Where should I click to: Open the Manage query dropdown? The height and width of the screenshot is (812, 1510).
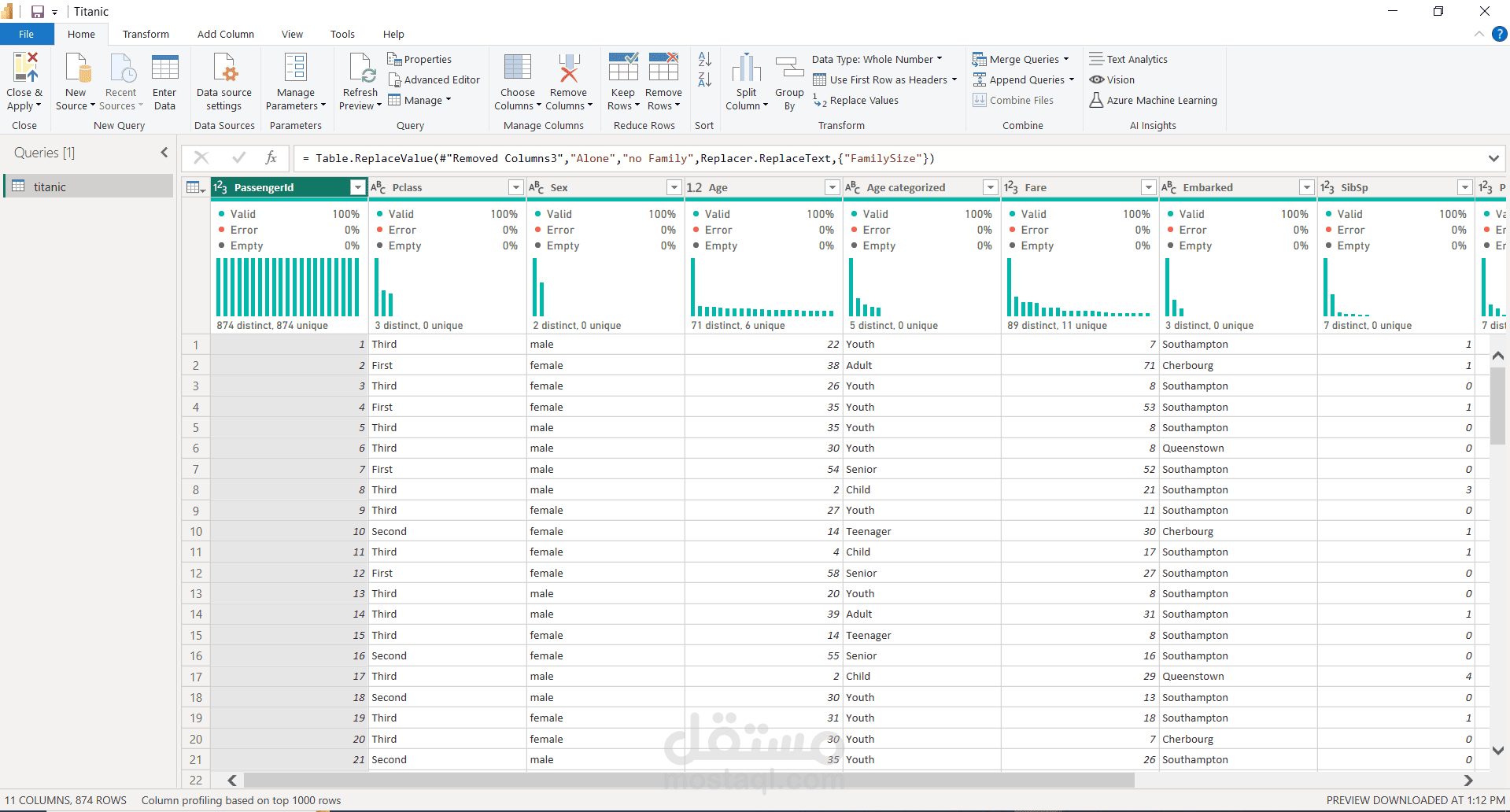tap(420, 100)
